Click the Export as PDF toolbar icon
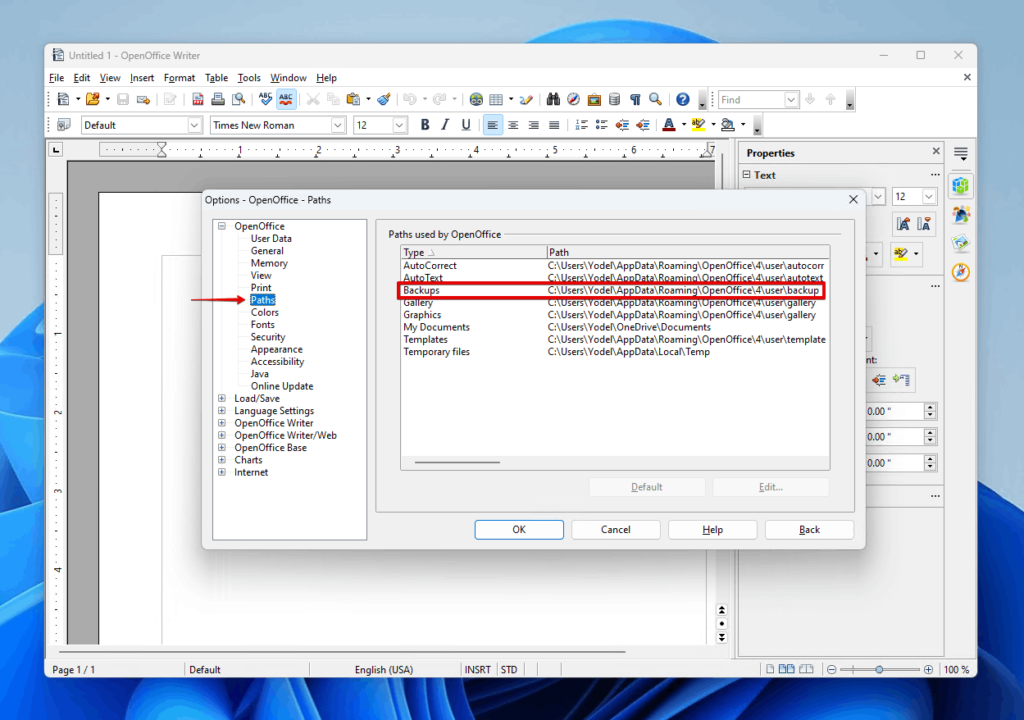 [198, 99]
